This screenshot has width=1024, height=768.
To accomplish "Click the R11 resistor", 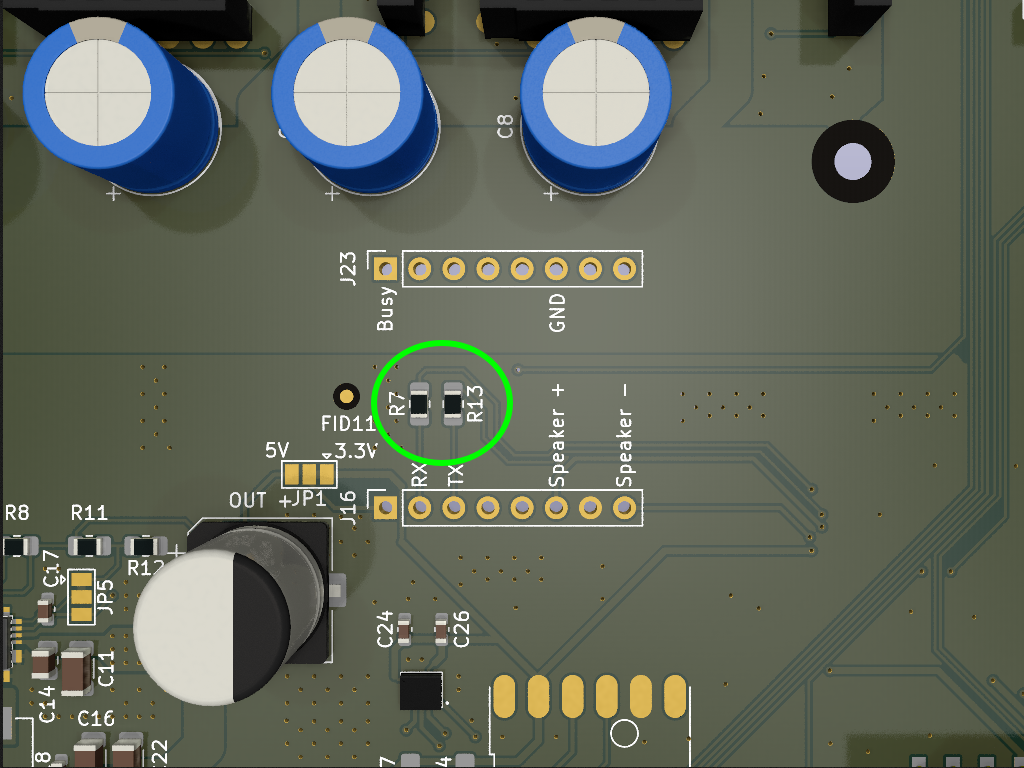I will (x=89, y=546).
